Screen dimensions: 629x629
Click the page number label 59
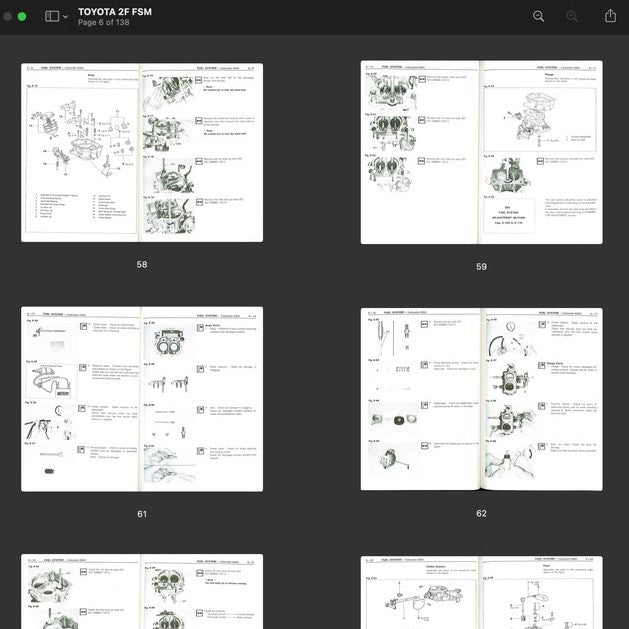tap(481, 267)
